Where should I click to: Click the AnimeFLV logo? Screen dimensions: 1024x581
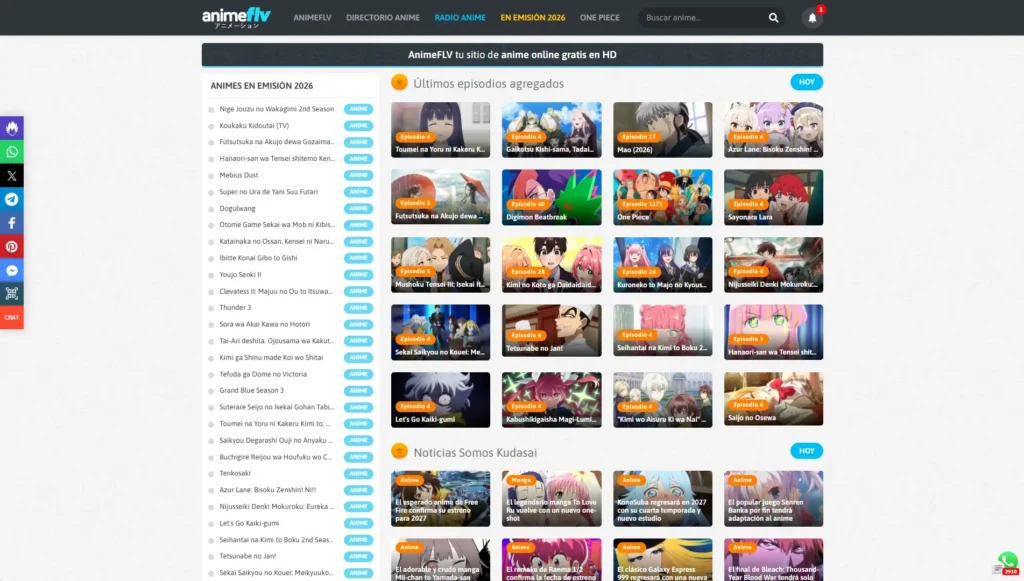tap(236, 17)
